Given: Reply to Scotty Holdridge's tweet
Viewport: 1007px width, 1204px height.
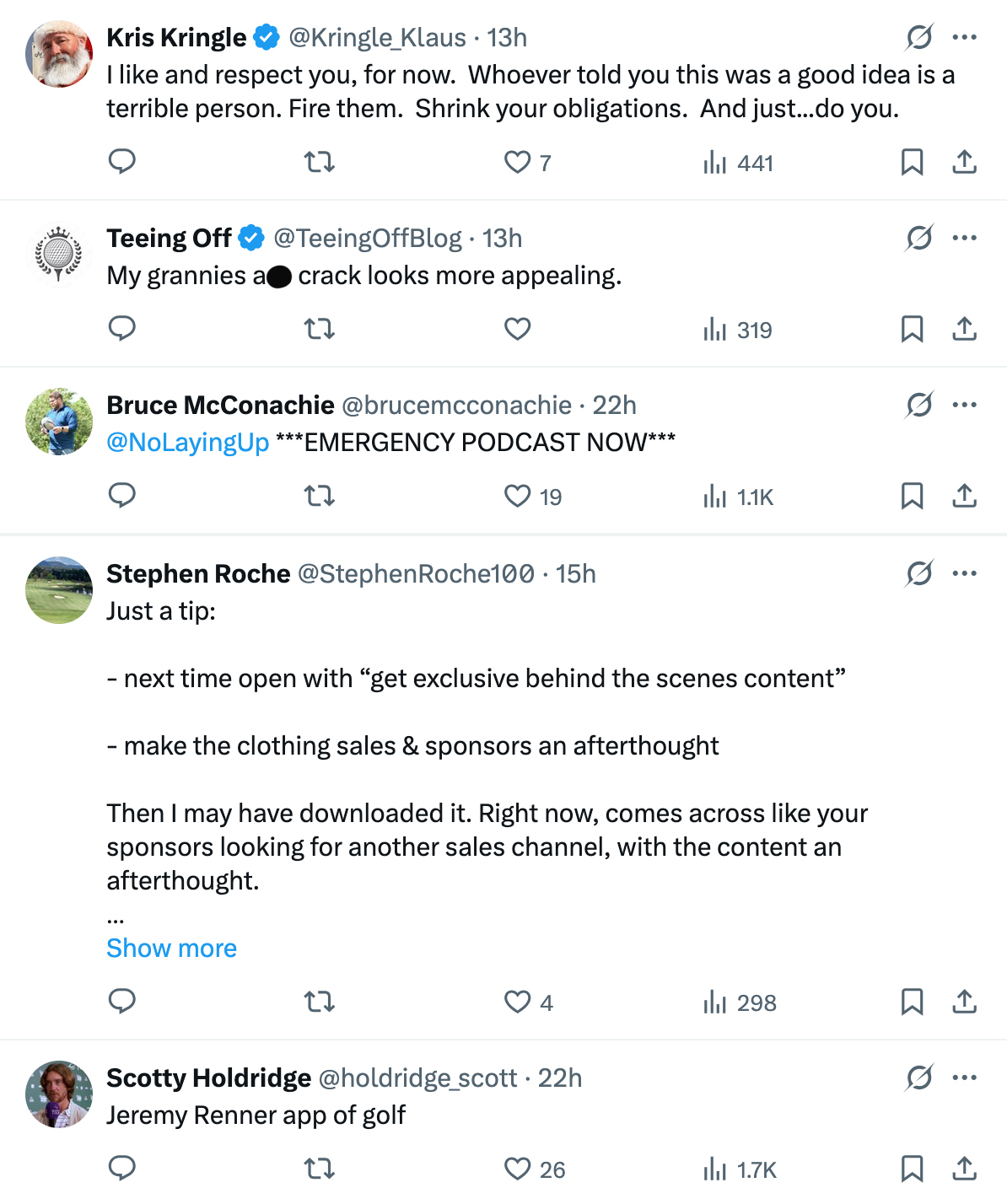Looking at the screenshot, I should pyautogui.click(x=122, y=1169).
